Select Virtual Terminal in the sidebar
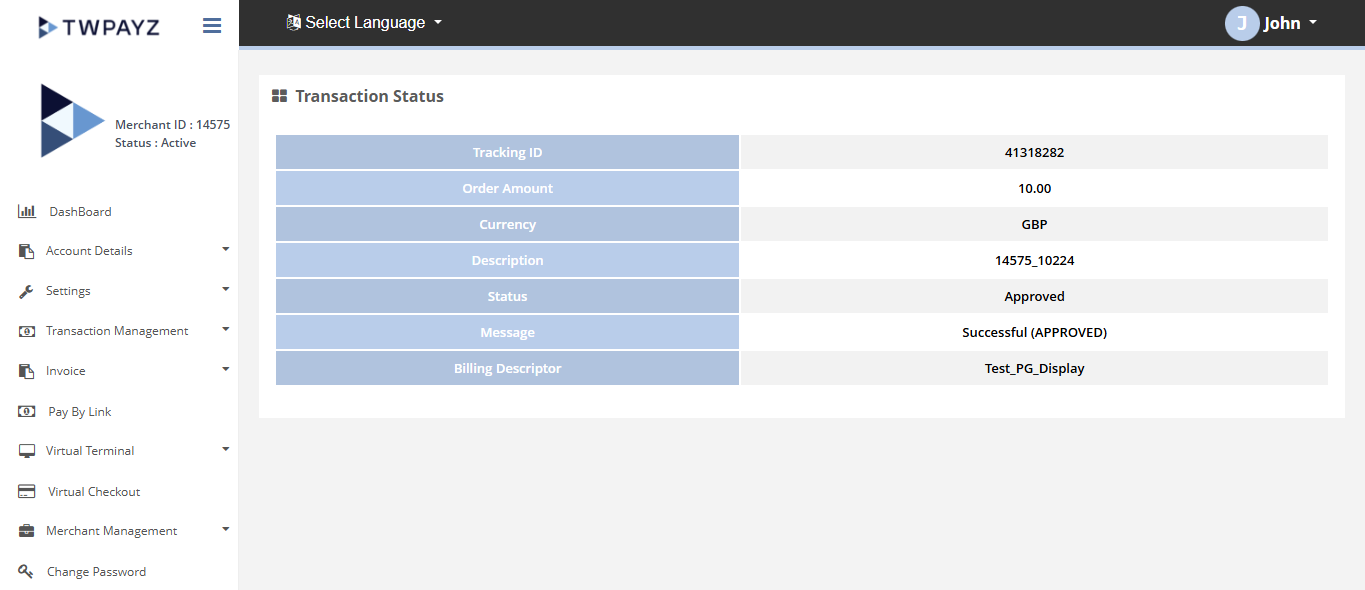 point(90,451)
